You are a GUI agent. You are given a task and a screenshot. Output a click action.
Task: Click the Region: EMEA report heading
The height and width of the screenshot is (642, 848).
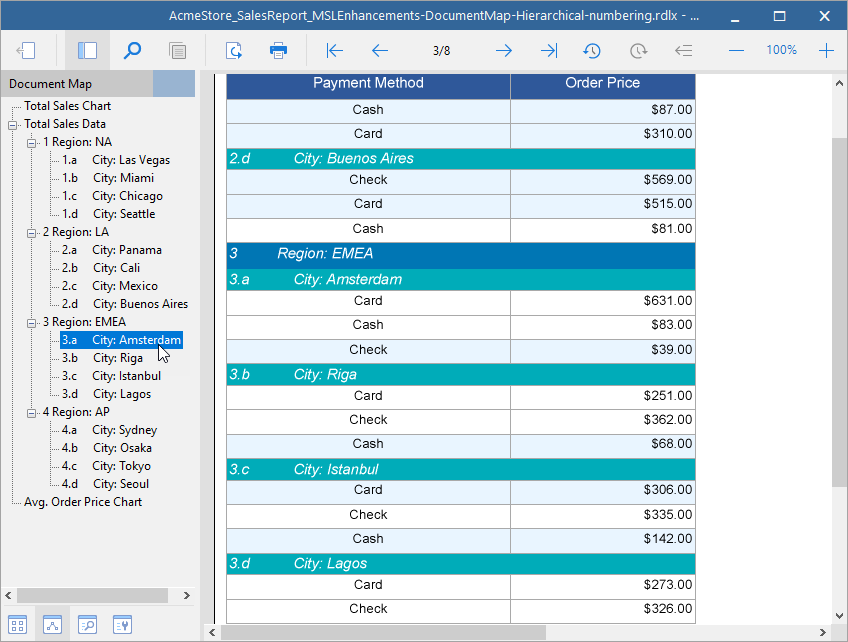click(x=325, y=254)
